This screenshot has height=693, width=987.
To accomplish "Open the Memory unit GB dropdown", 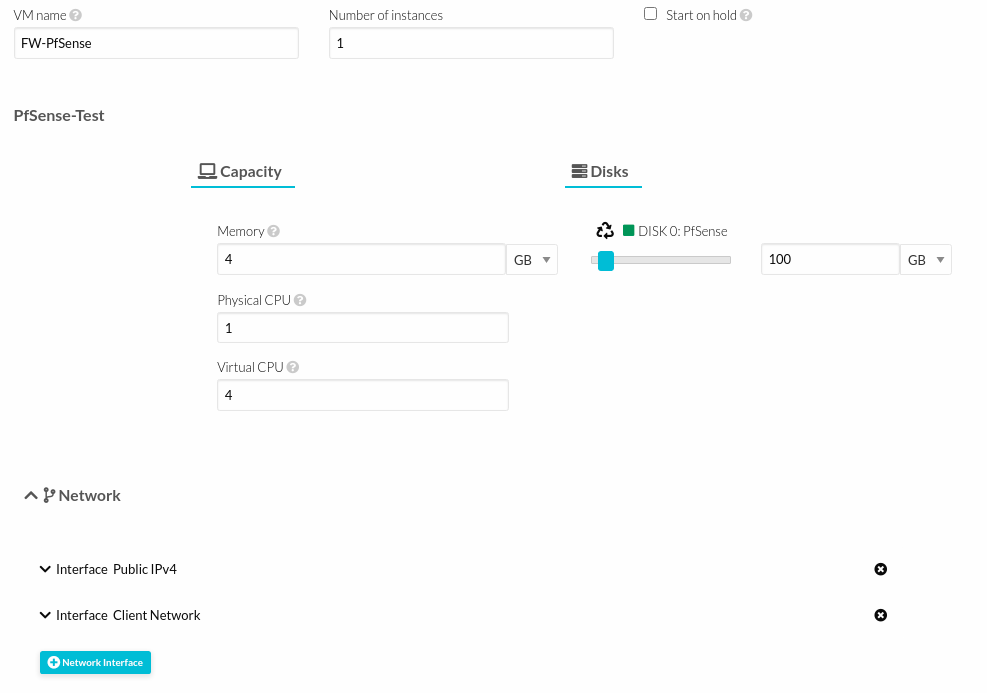I will click(x=532, y=260).
